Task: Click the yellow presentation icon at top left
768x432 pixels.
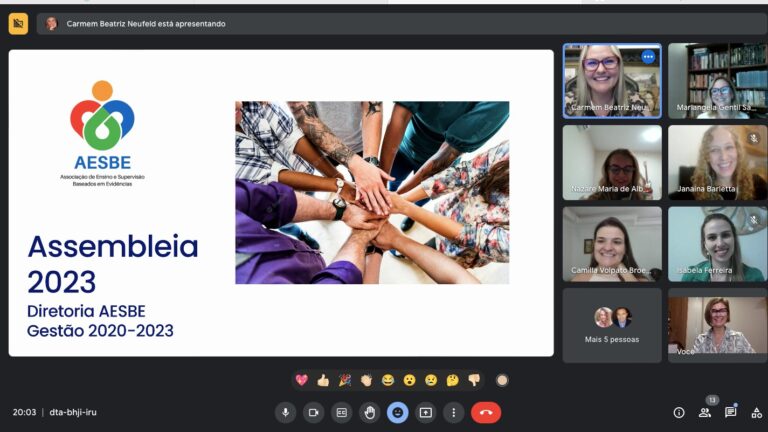Action: pos(18,24)
